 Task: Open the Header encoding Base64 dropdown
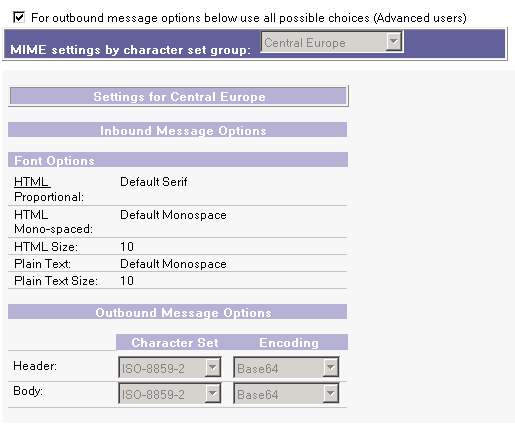286,367
